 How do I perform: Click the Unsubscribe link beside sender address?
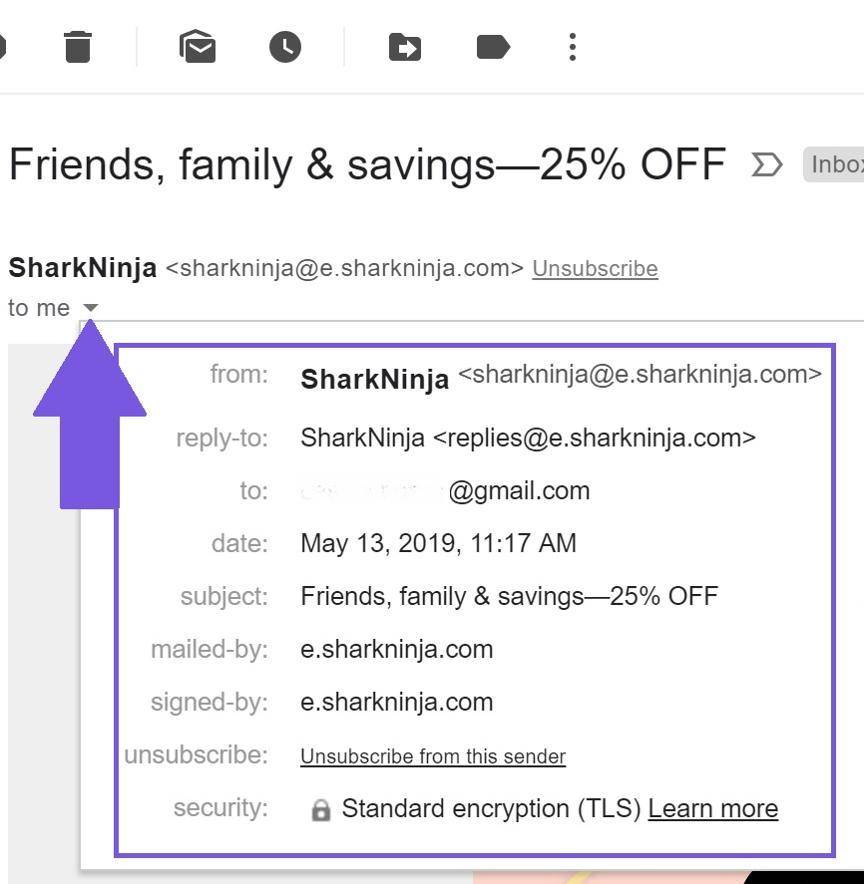[595, 268]
